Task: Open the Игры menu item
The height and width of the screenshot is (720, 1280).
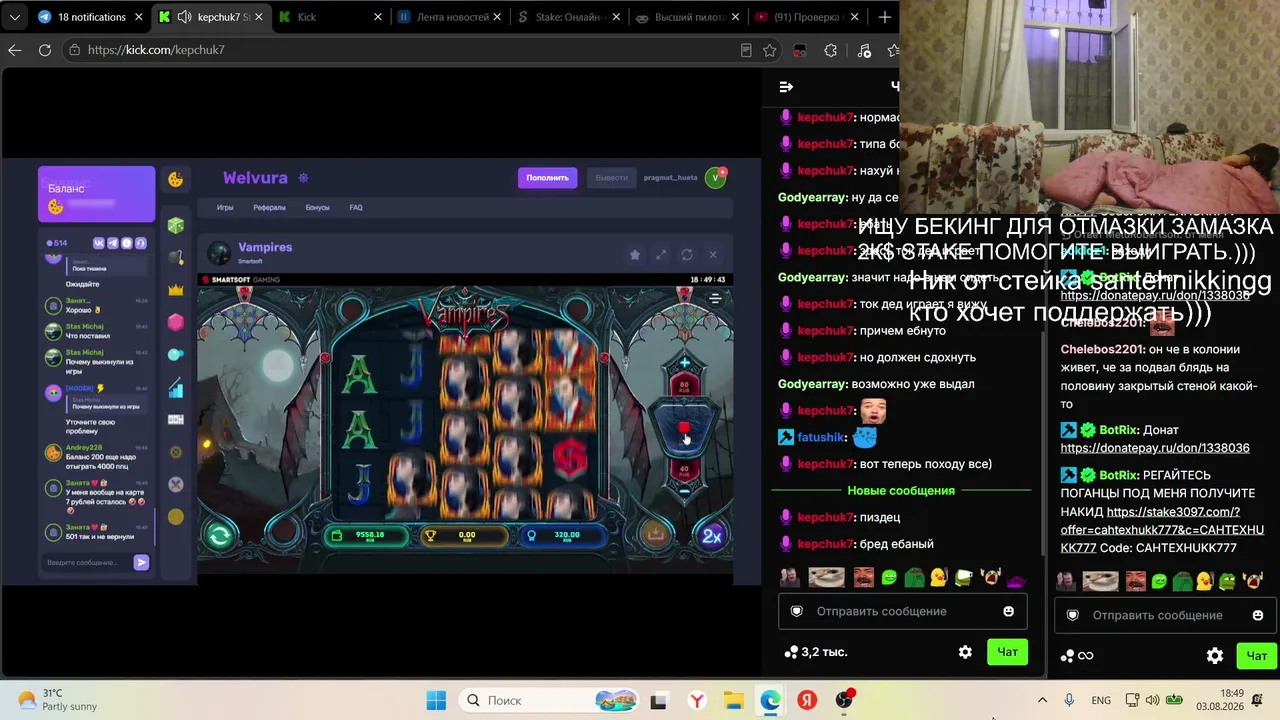Action: point(225,208)
